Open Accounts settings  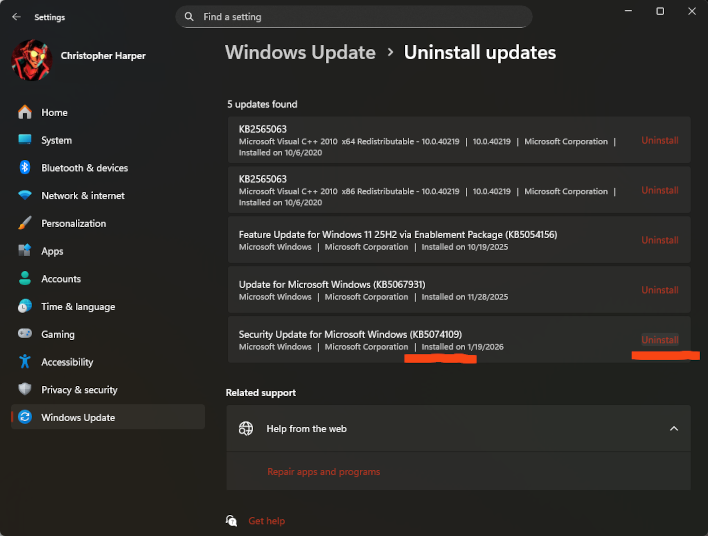tap(108, 279)
